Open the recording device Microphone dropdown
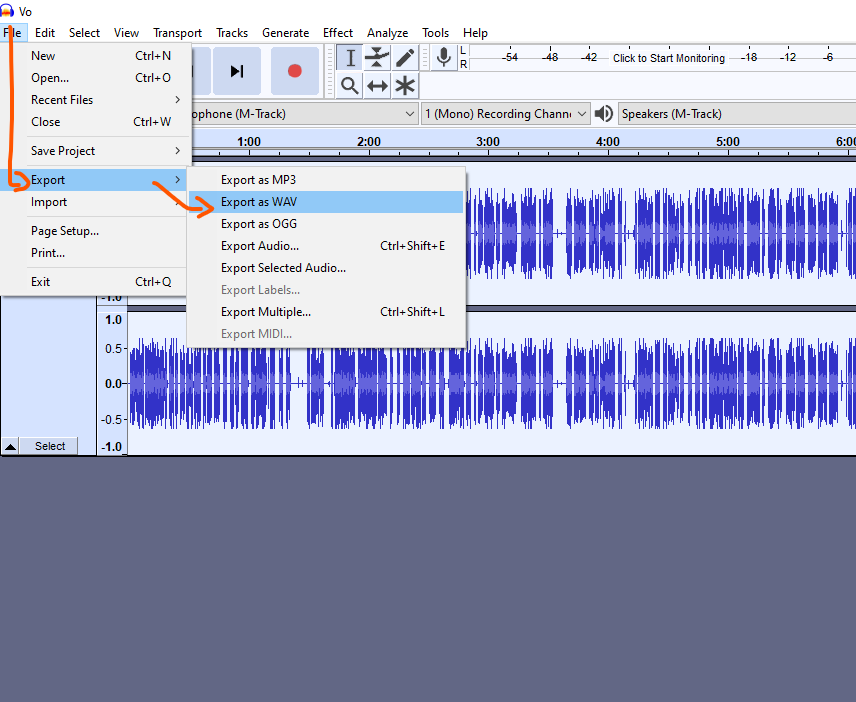This screenshot has height=702, width=856. pos(305,114)
